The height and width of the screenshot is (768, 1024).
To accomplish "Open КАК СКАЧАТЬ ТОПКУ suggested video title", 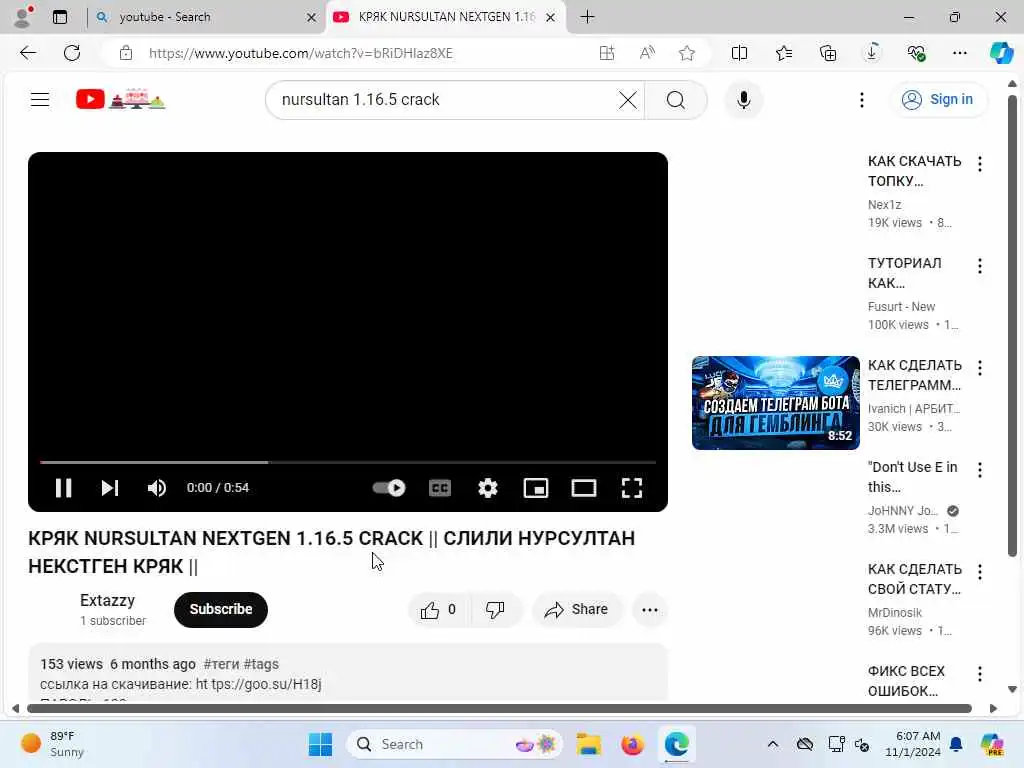I will [x=914, y=171].
